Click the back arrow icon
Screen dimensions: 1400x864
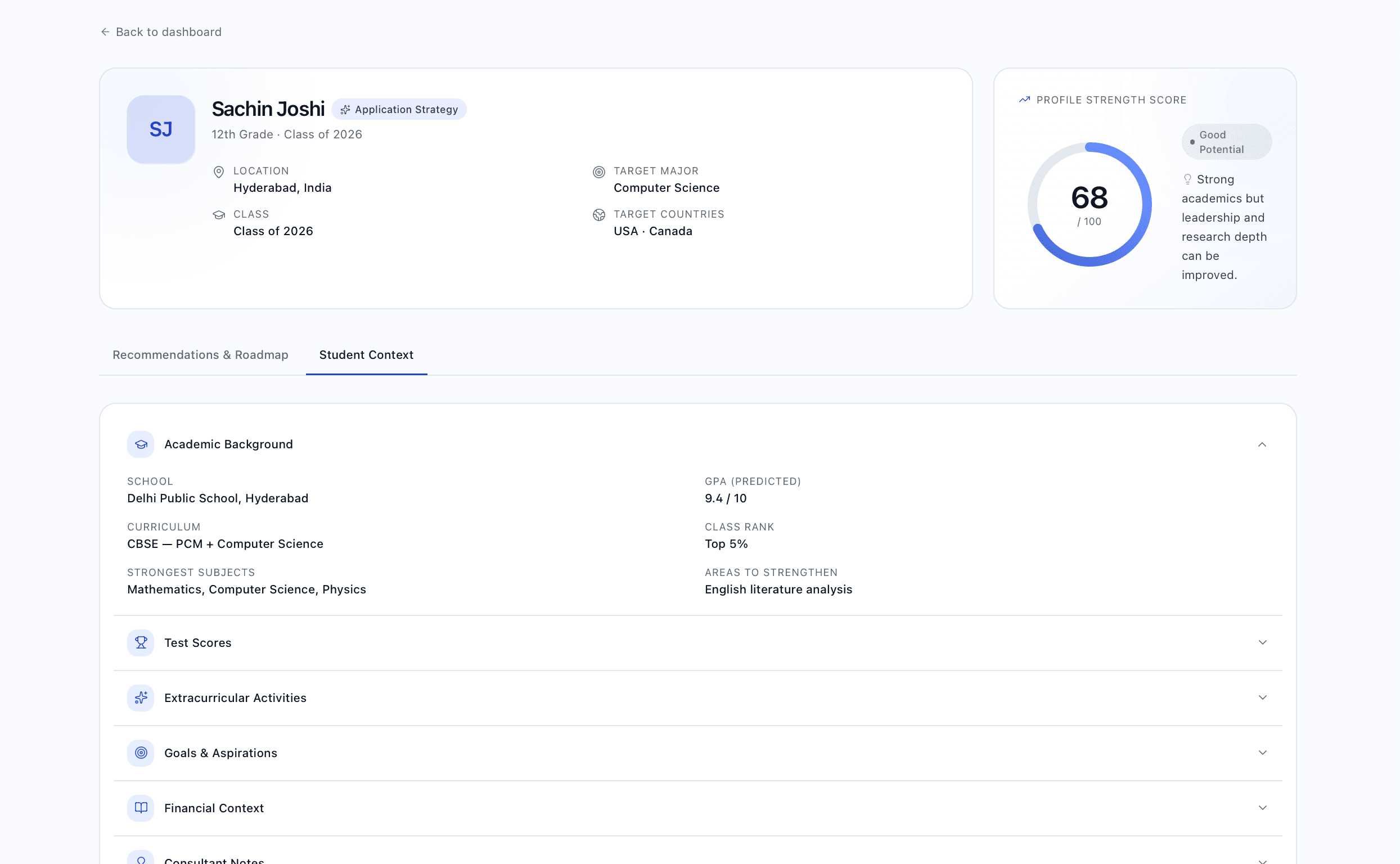tap(105, 32)
